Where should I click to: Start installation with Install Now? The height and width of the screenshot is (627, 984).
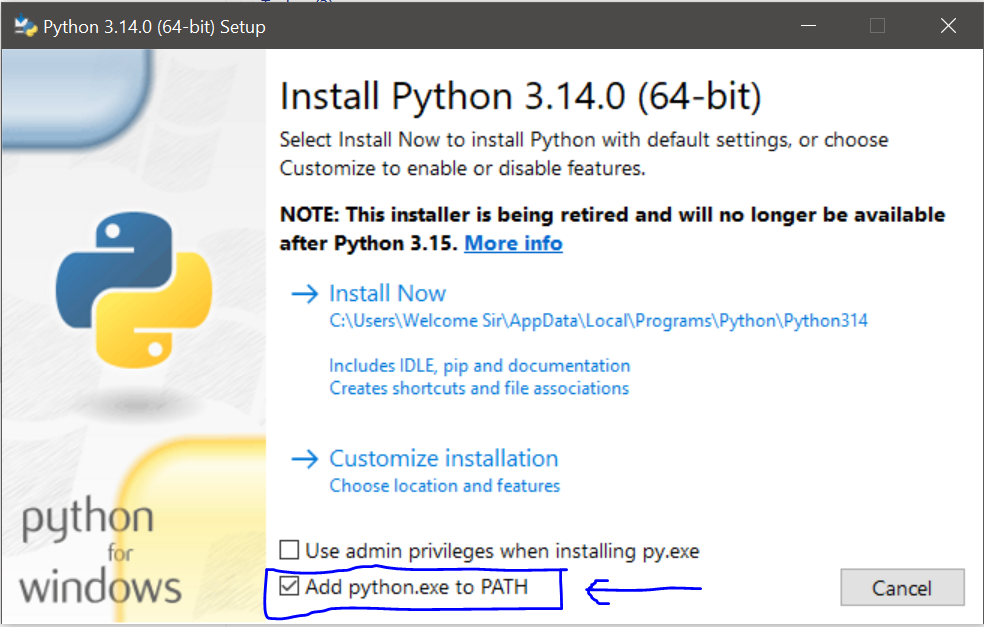point(387,294)
